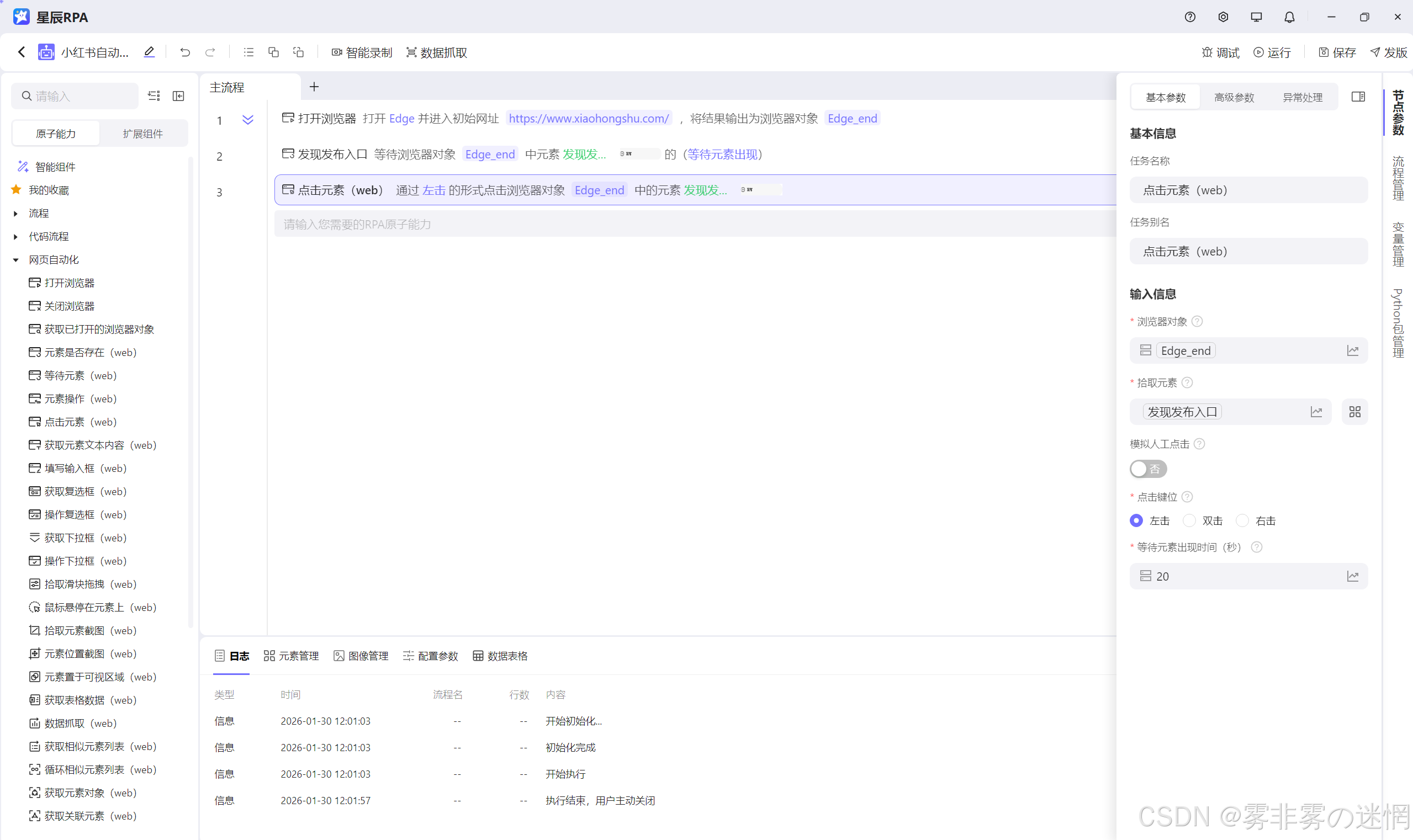The width and height of the screenshot is (1413, 840).
Task: Select the 右击 radio option
Action: pyautogui.click(x=1242, y=520)
